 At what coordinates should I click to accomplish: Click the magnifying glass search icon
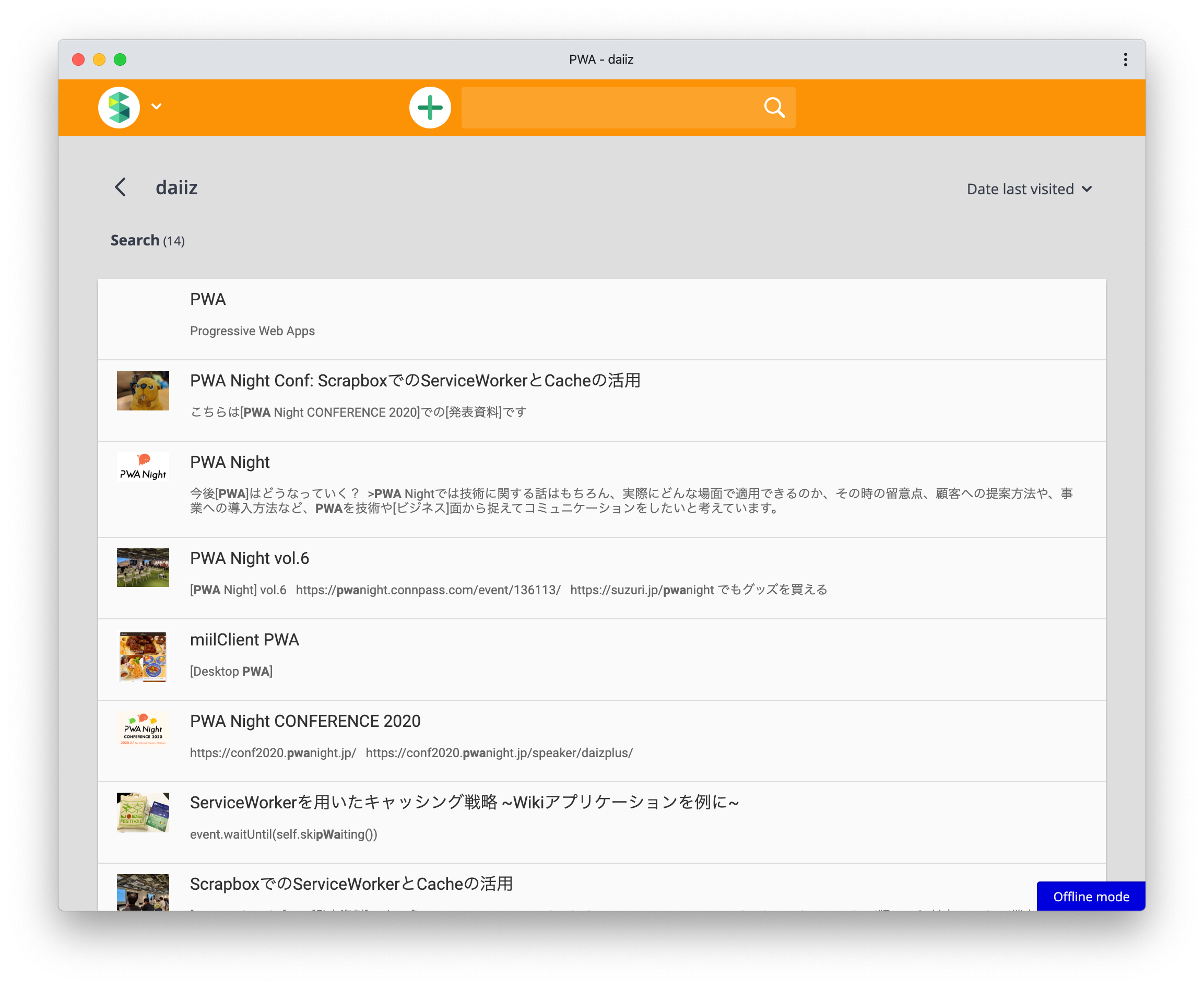pyautogui.click(x=774, y=107)
